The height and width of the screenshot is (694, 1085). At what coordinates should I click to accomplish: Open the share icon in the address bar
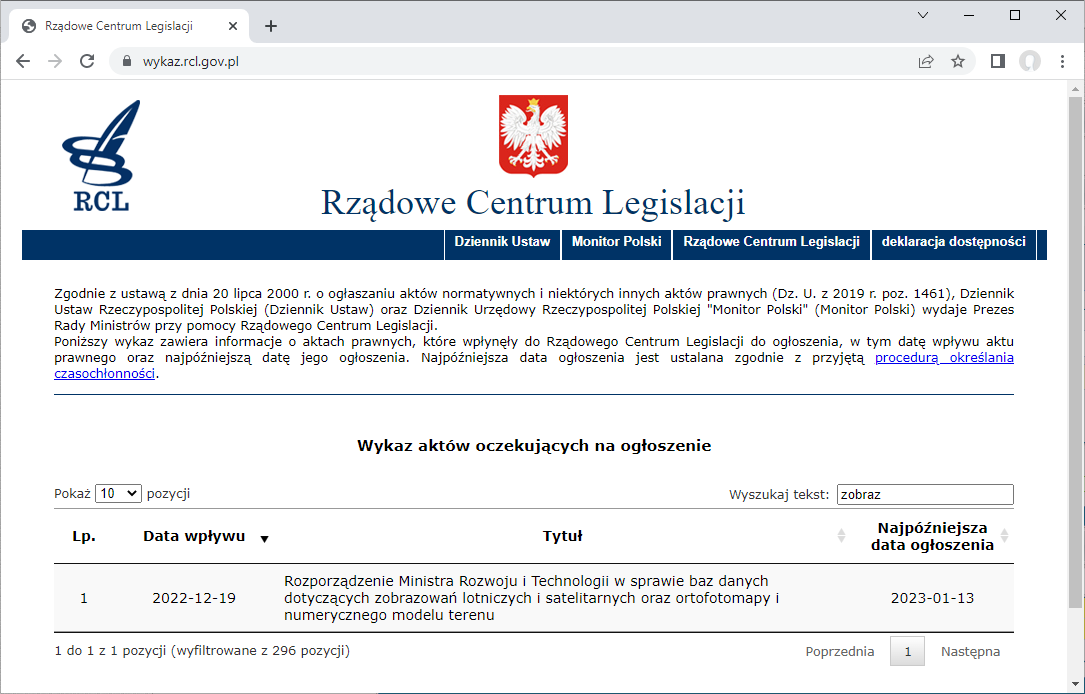click(x=923, y=61)
